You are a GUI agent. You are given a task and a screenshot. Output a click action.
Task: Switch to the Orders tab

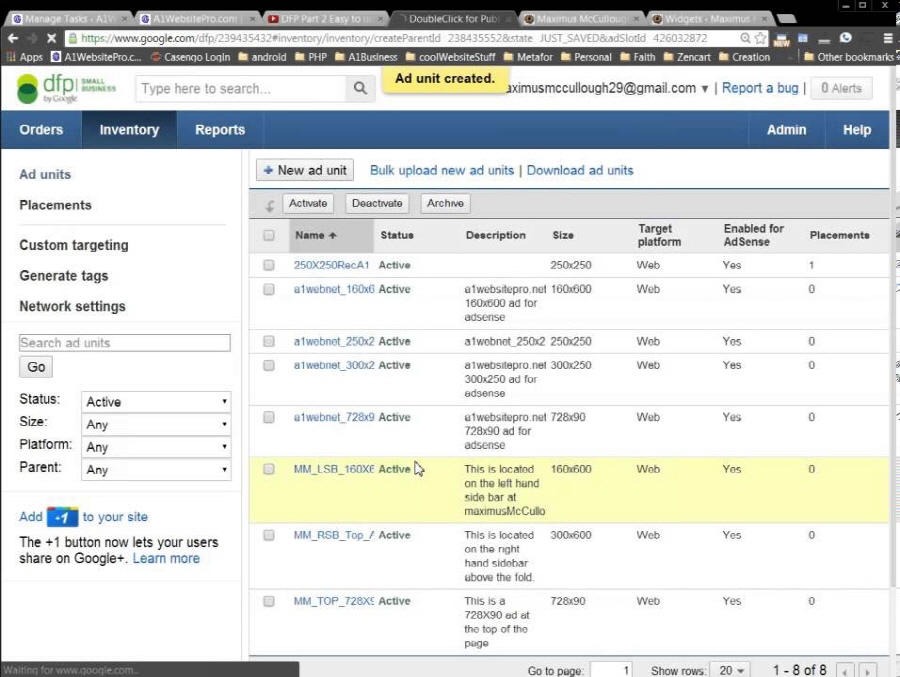[x=41, y=130]
